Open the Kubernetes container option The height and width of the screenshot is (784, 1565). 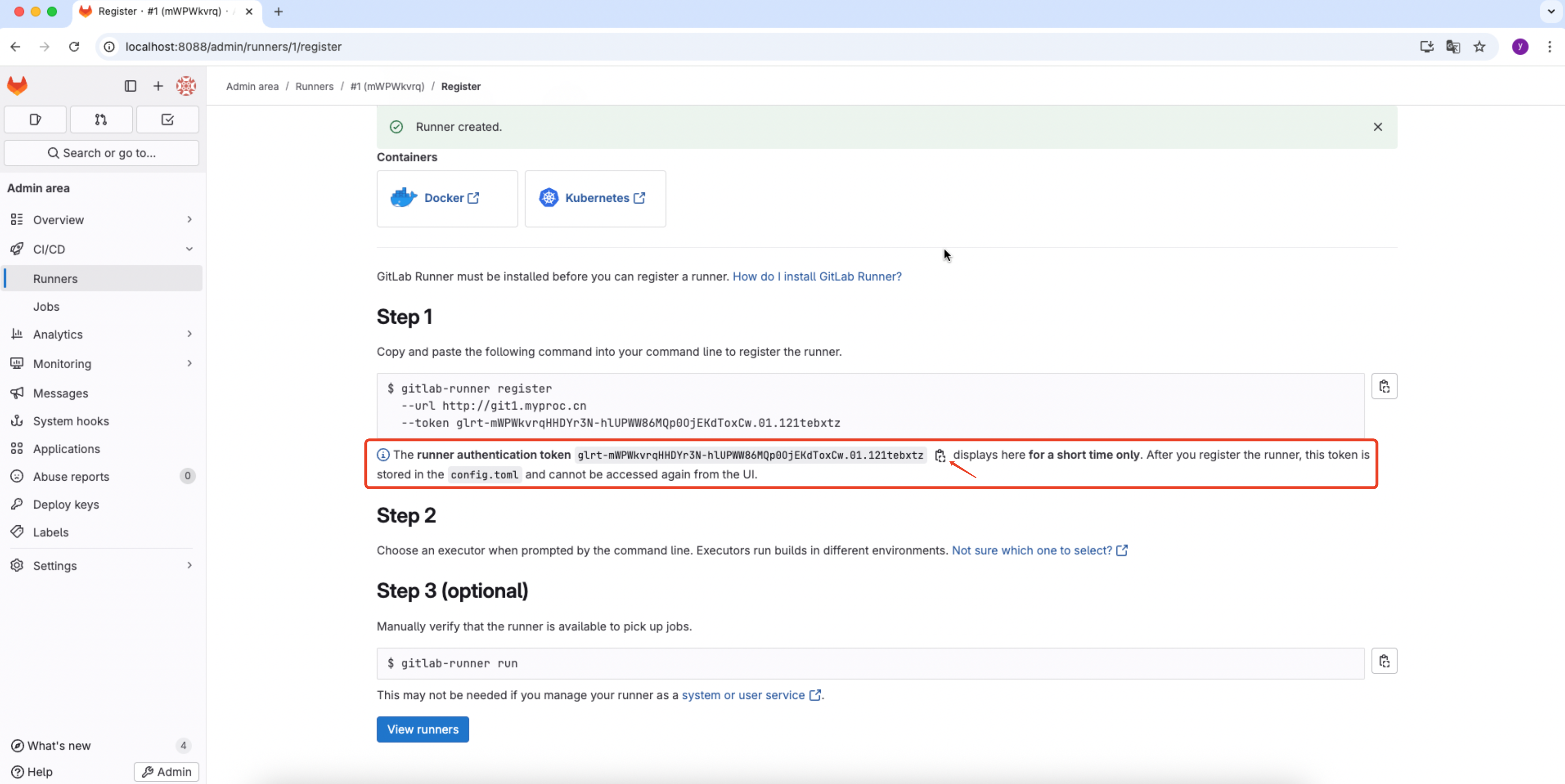tap(594, 198)
